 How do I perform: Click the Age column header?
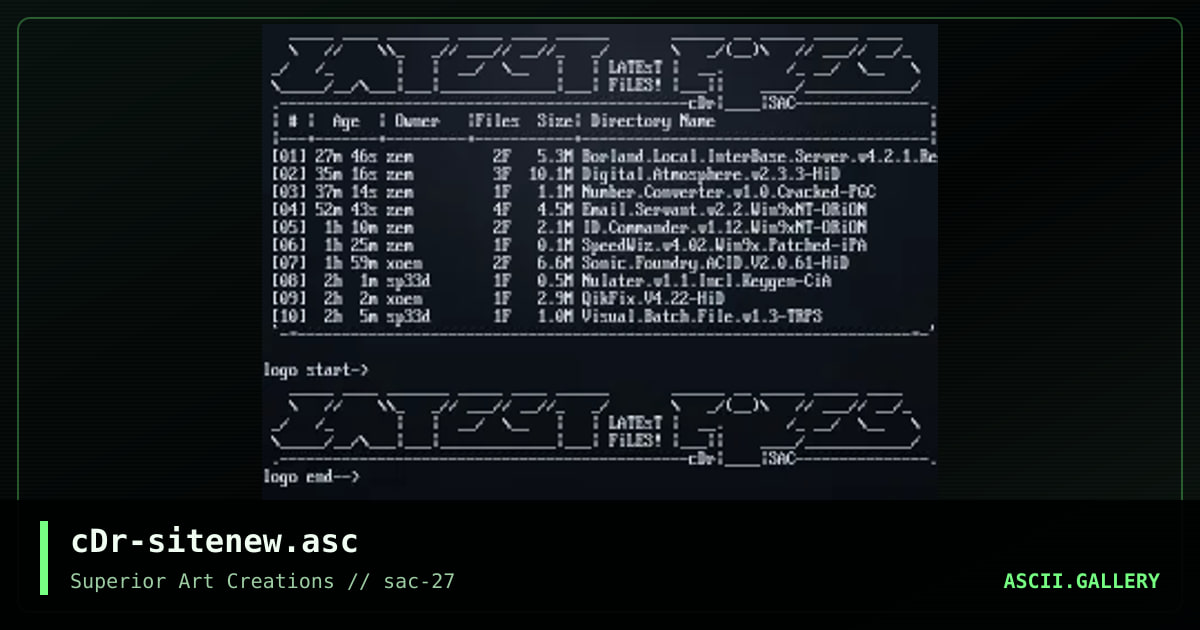click(x=345, y=121)
